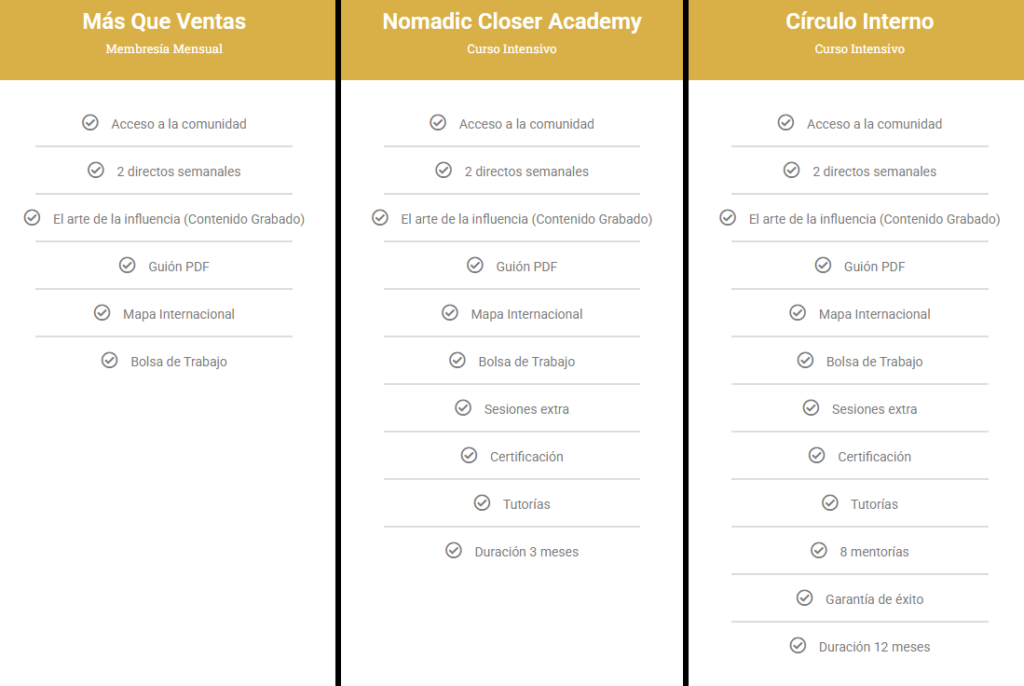Viewport: 1024px width, 686px height.
Task: Click 2 directos semanales text in Círculo Interno
Action: click(x=874, y=171)
